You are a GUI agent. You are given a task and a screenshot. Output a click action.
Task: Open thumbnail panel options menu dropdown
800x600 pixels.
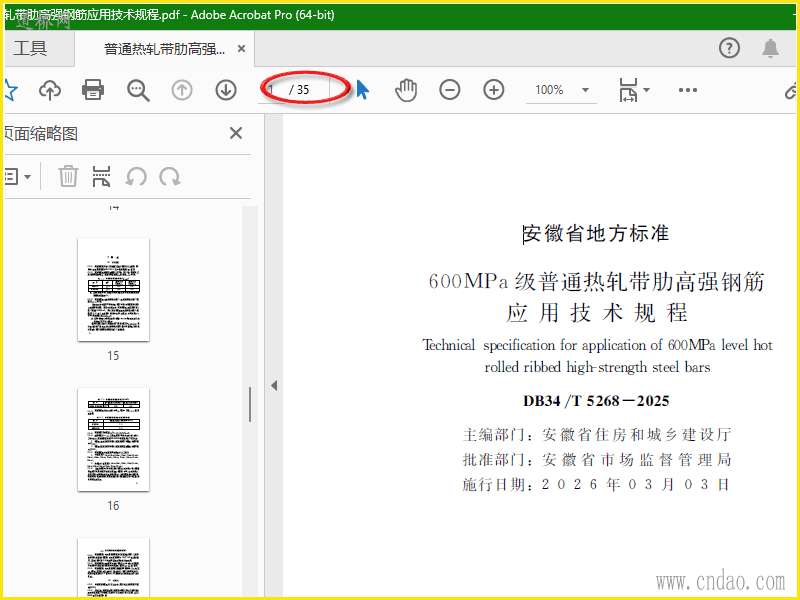coord(17,177)
